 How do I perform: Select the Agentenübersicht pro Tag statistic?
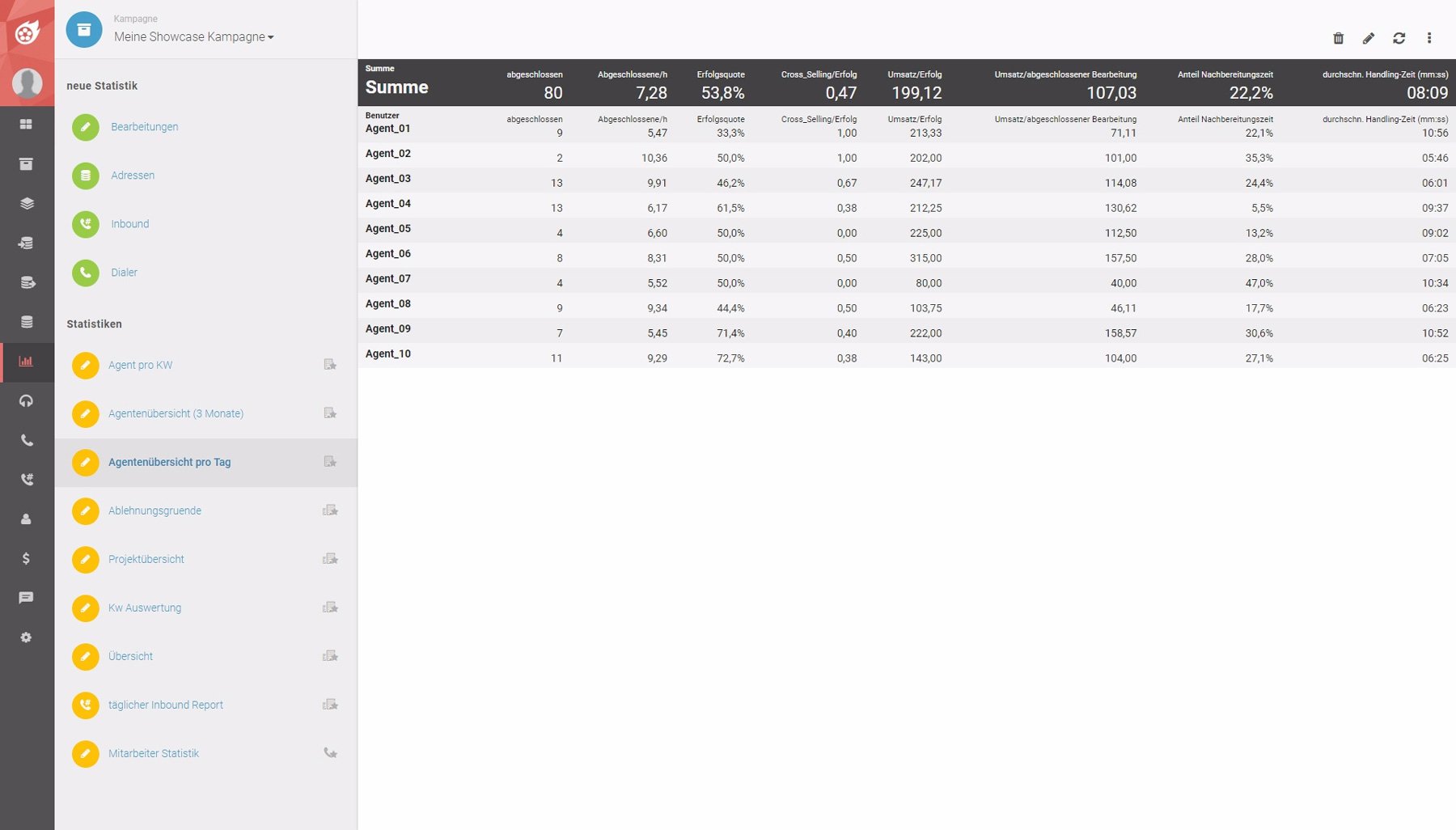point(169,462)
